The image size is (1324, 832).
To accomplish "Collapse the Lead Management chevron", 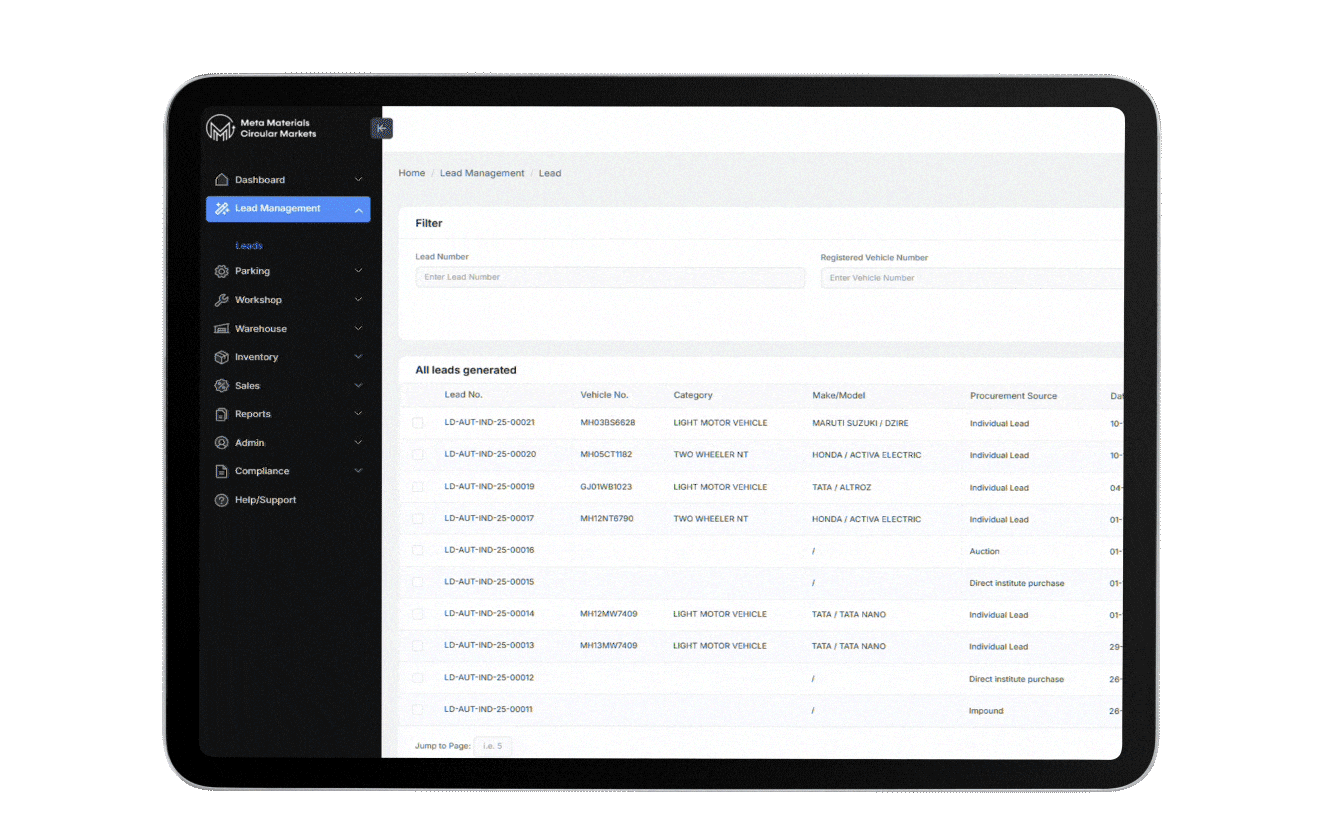I will [x=359, y=209].
